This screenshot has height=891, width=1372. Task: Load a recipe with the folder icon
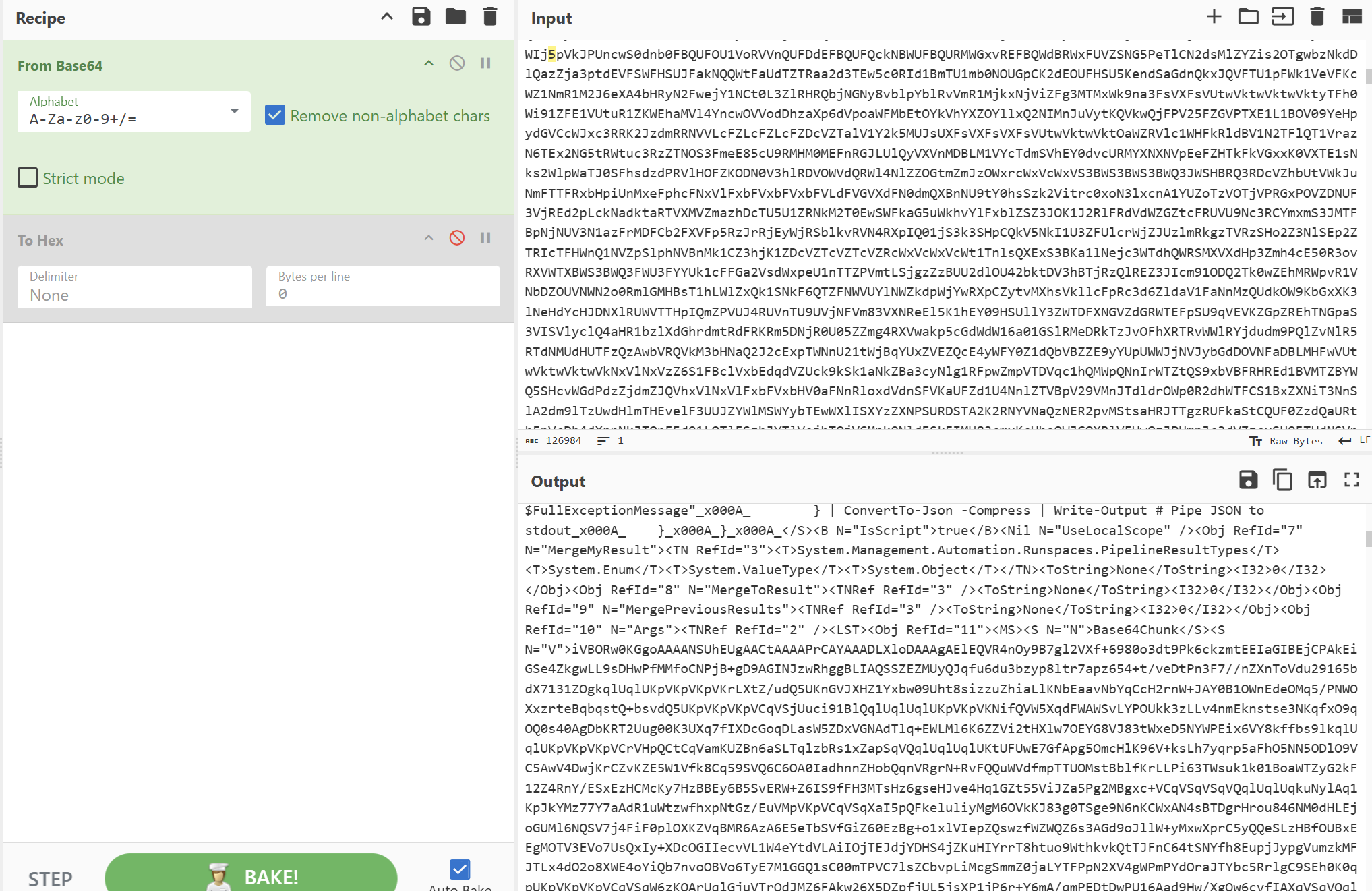(456, 17)
